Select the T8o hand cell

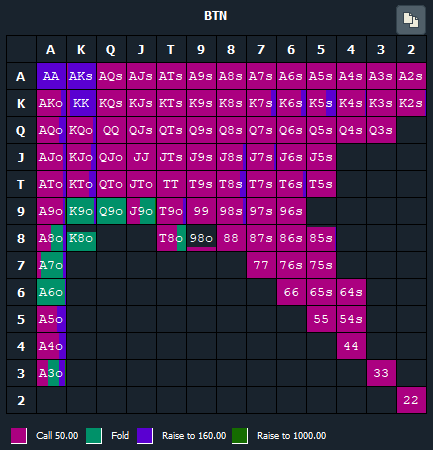click(171, 238)
